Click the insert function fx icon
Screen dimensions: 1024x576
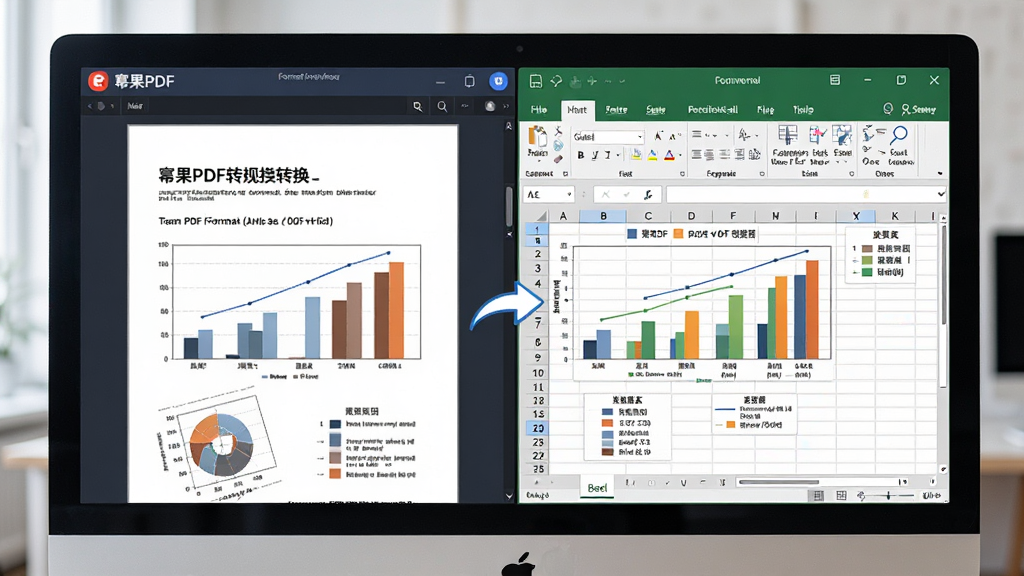(648, 195)
